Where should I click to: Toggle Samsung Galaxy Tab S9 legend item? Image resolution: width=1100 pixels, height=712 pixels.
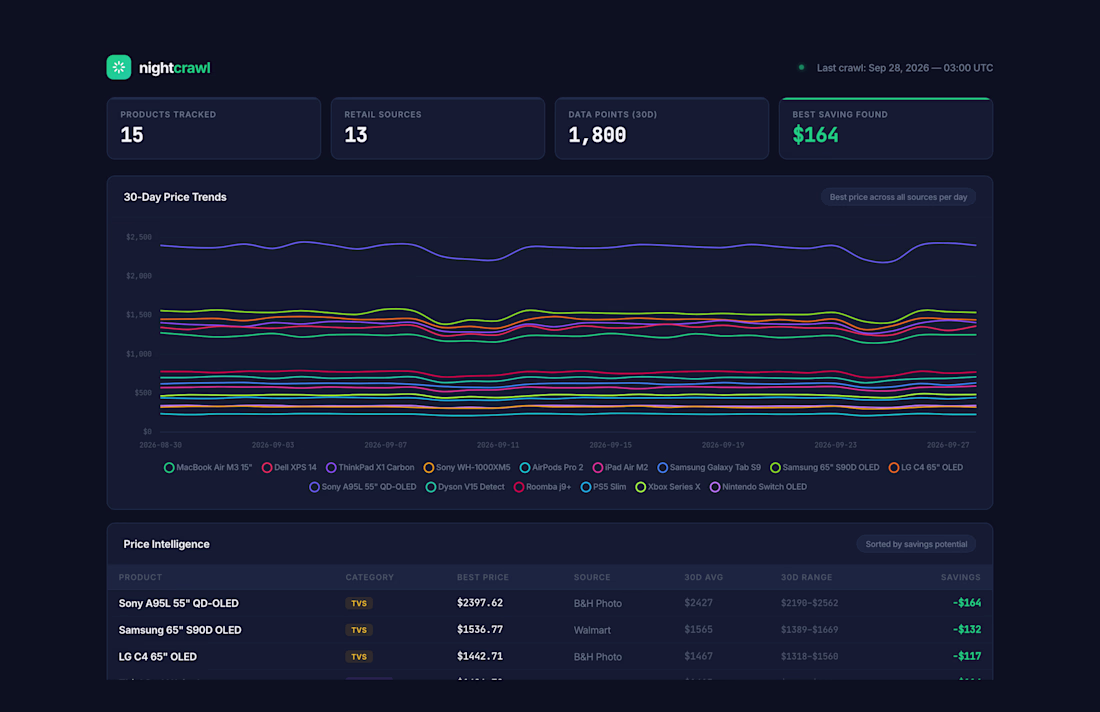click(709, 467)
